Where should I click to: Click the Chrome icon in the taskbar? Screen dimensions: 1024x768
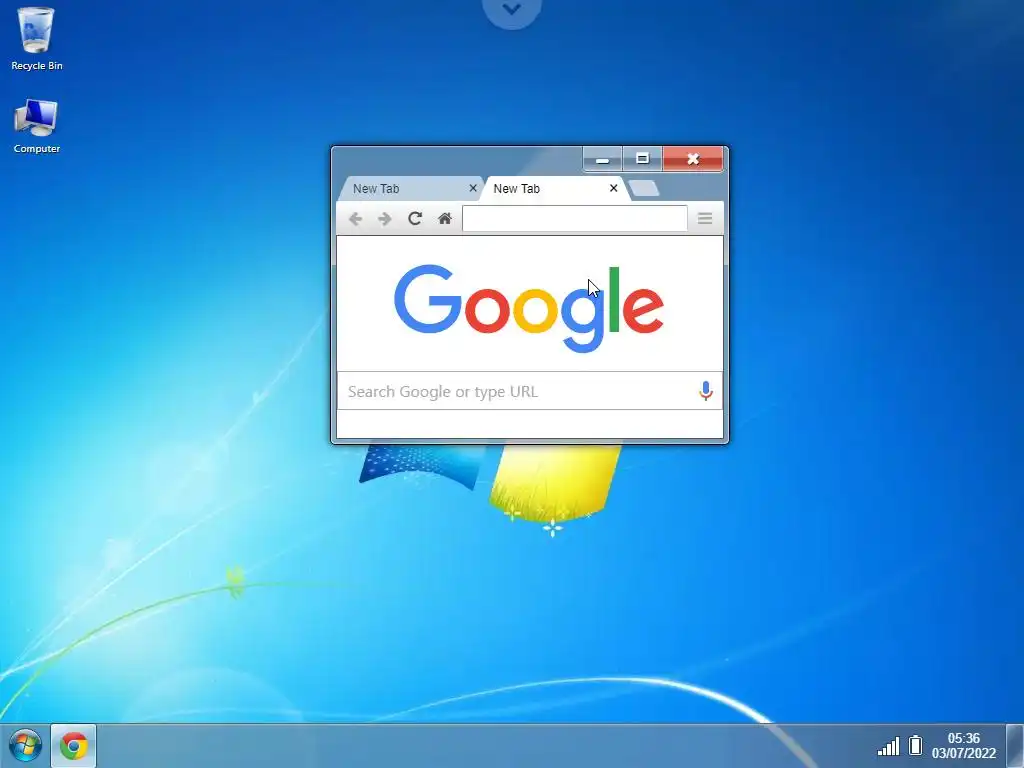74,745
